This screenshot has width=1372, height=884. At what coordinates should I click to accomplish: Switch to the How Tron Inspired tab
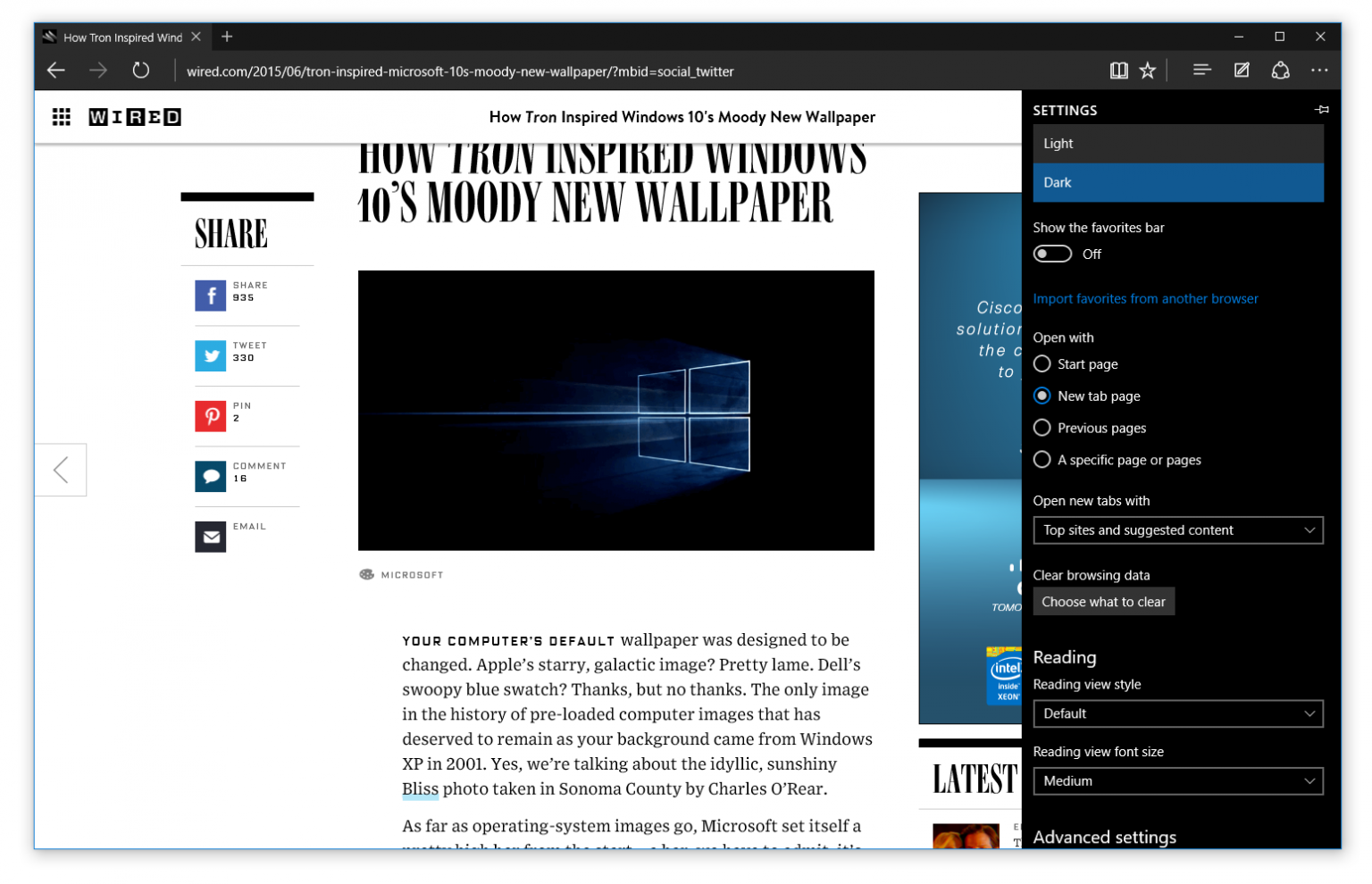(121, 37)
